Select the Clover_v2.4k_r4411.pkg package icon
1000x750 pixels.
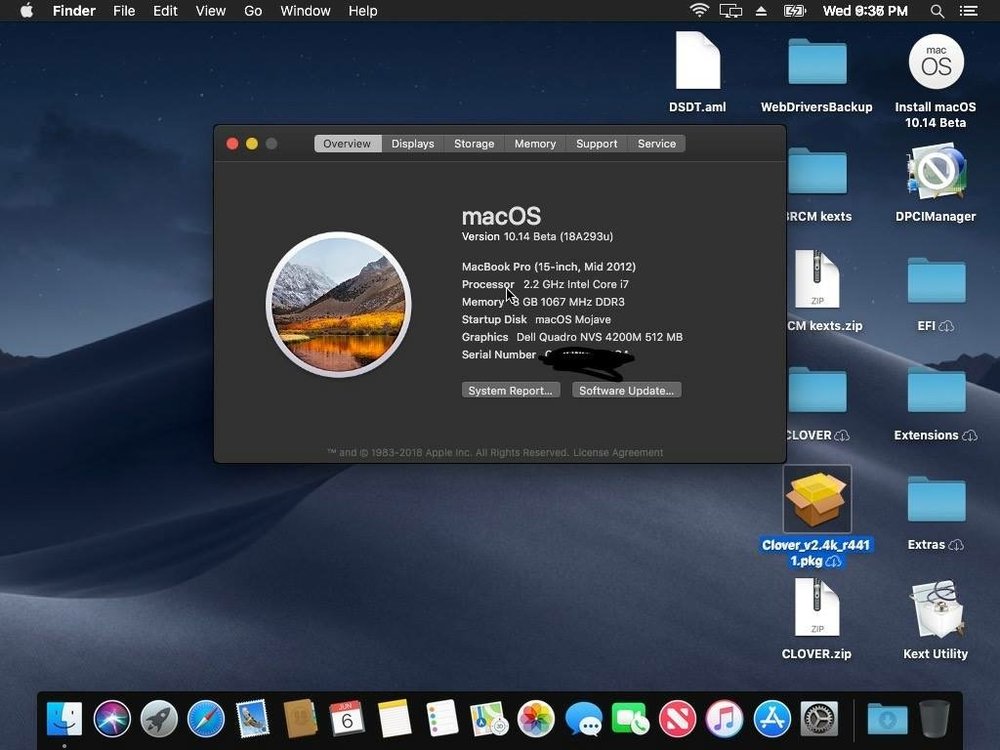(817, 499)
